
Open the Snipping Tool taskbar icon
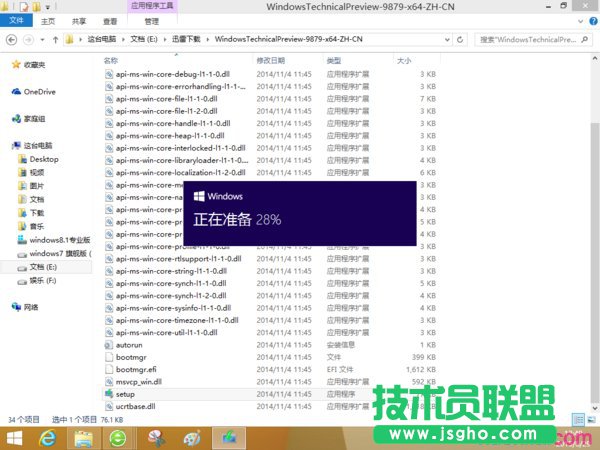click(x=156, y=439)
